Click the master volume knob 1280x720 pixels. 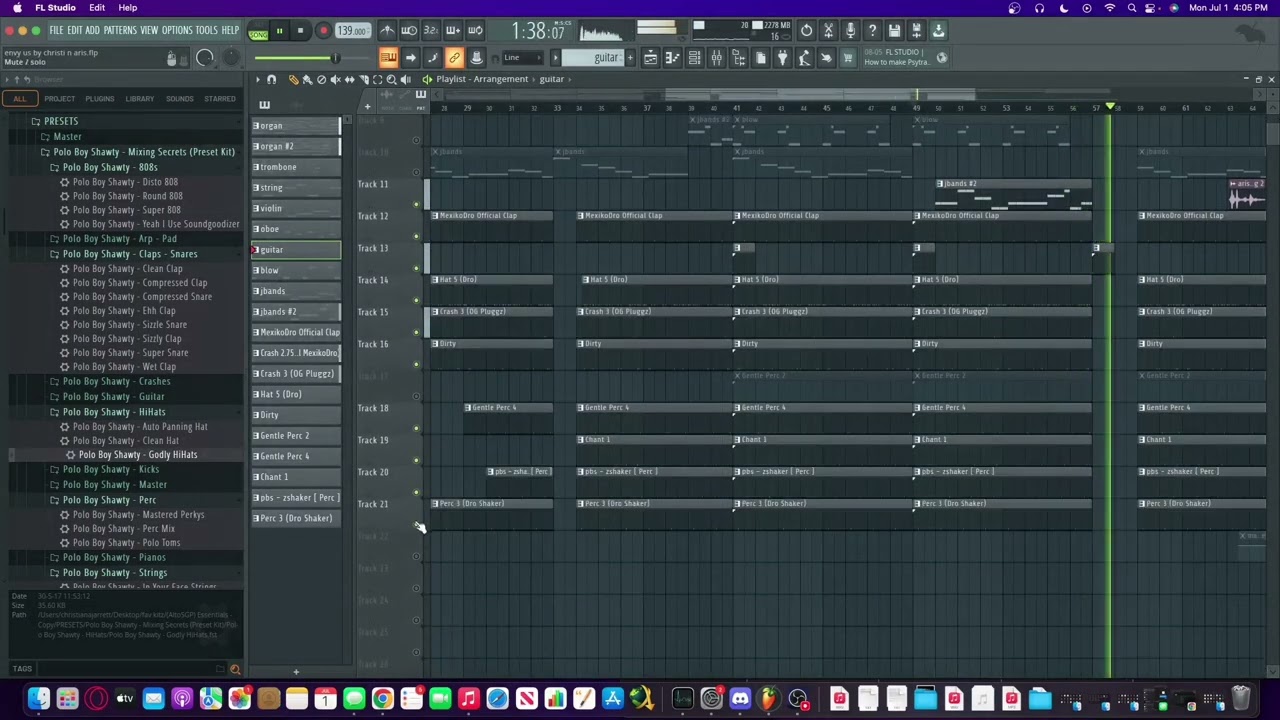point(205,58)
